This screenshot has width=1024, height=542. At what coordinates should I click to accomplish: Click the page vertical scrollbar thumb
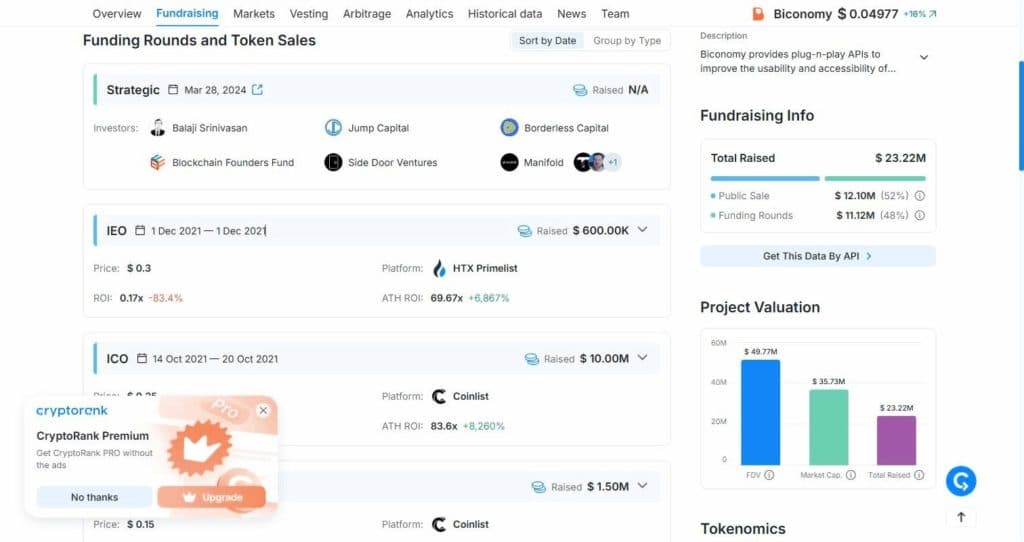point(1021,116)
